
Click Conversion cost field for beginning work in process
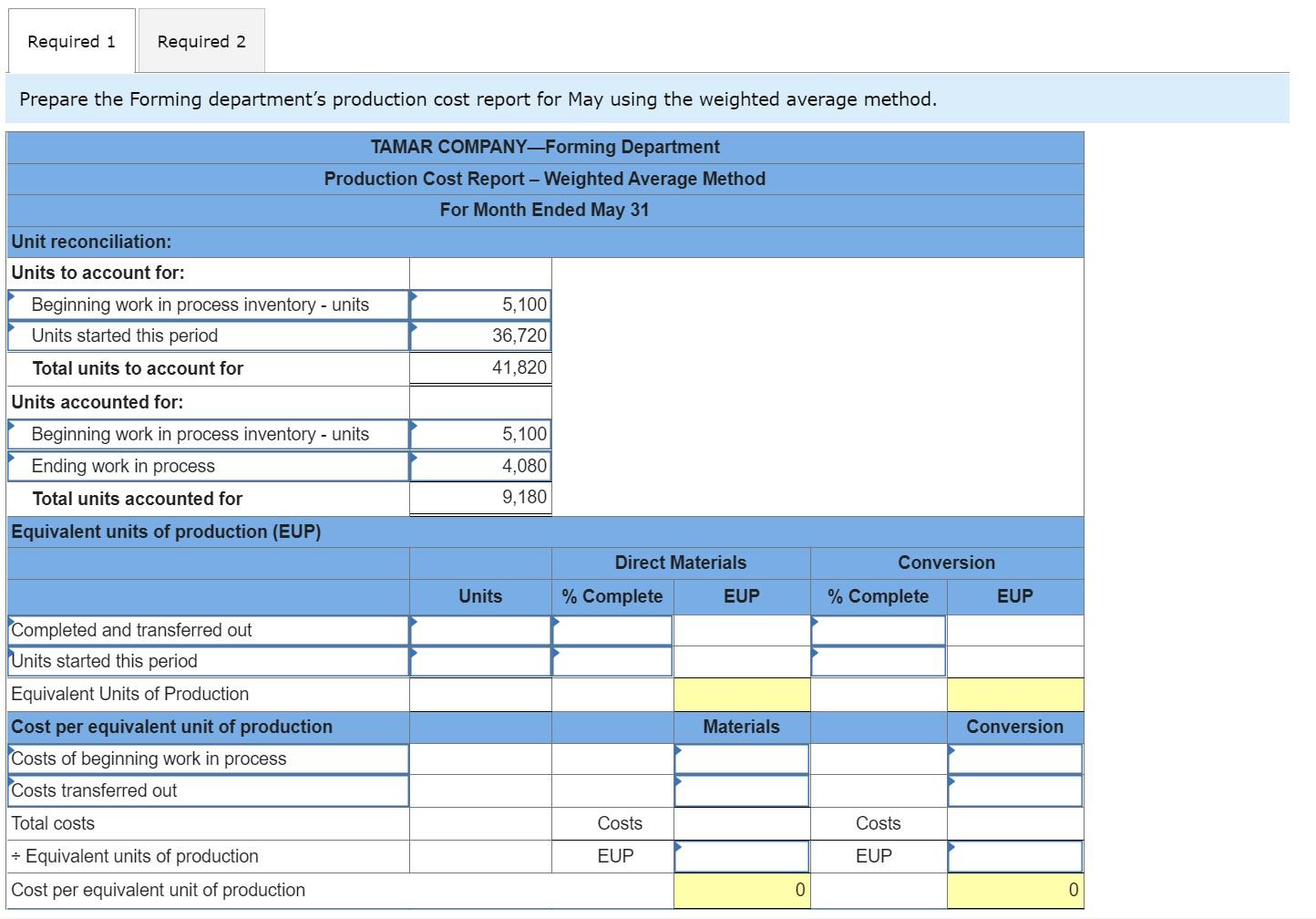click(x=1015, y=759)
